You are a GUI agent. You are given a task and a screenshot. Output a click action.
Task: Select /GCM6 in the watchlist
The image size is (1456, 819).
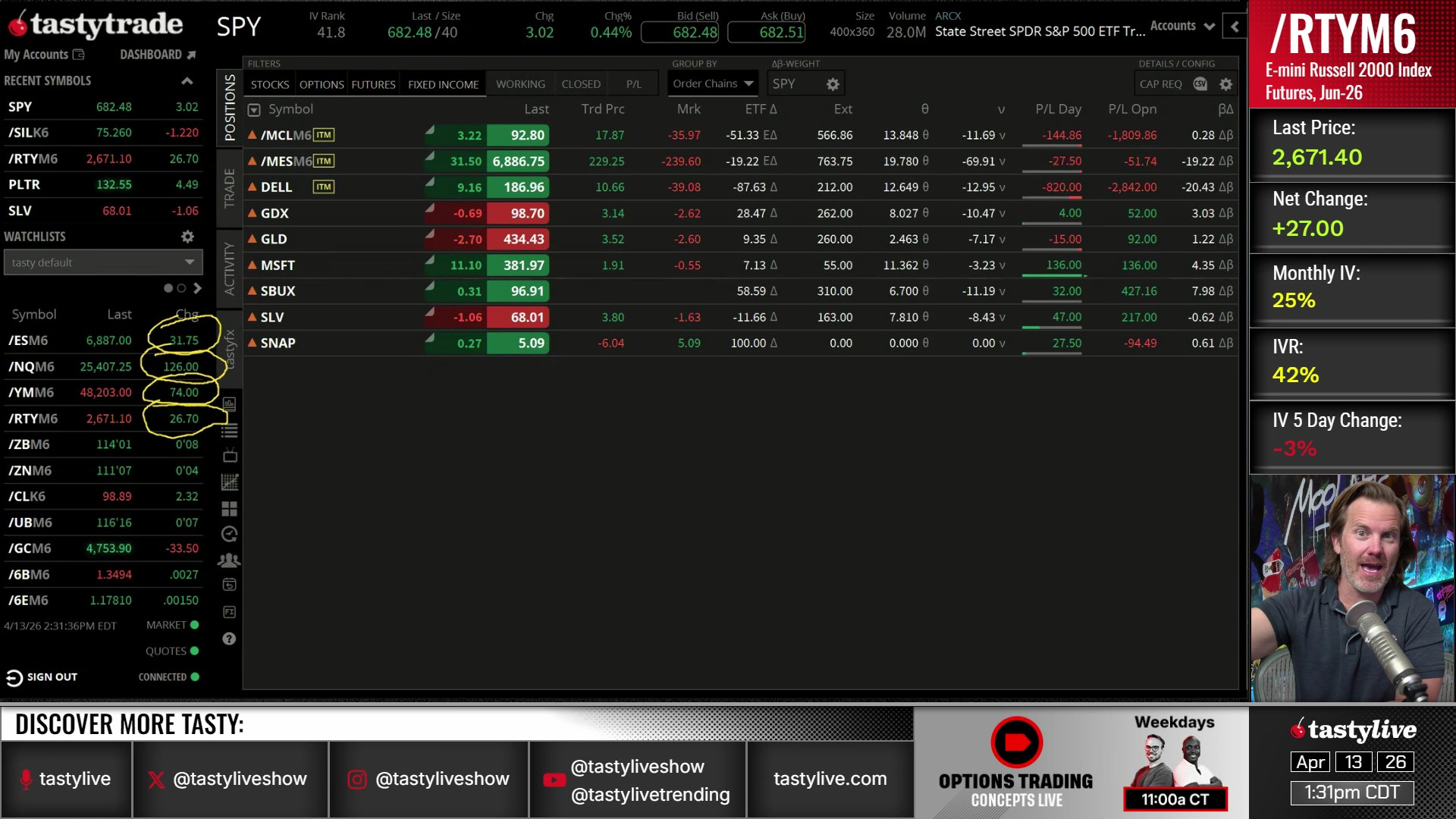[x=30, y=548]
